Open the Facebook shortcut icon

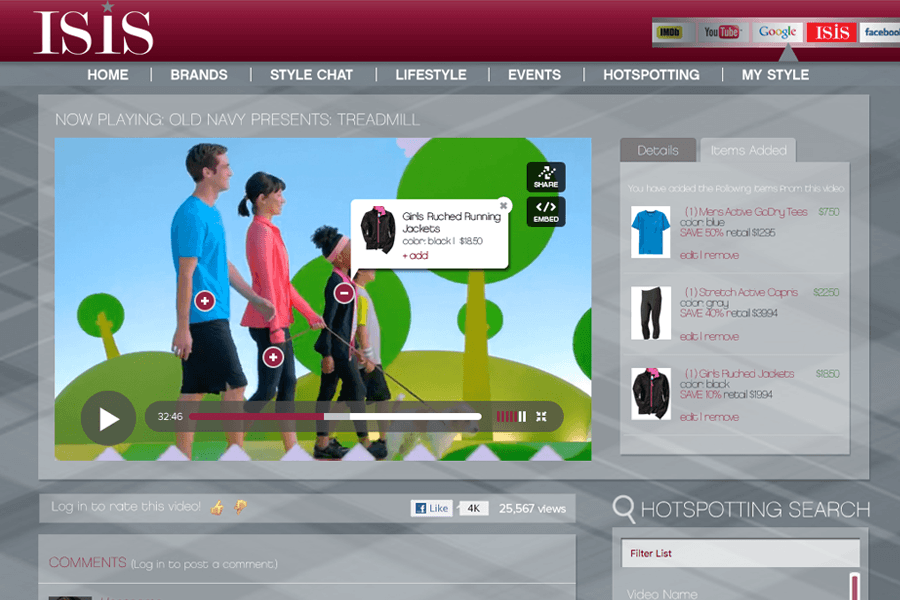(880, 32)
